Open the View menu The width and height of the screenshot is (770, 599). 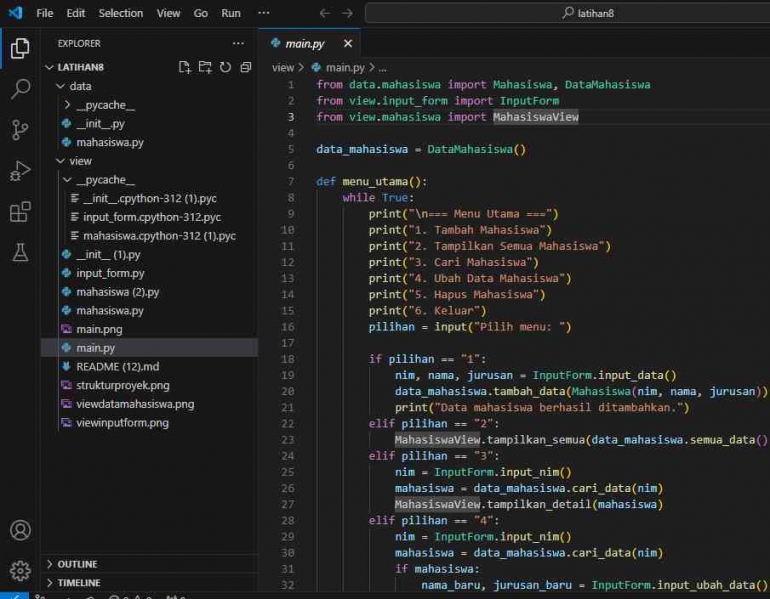168,13
